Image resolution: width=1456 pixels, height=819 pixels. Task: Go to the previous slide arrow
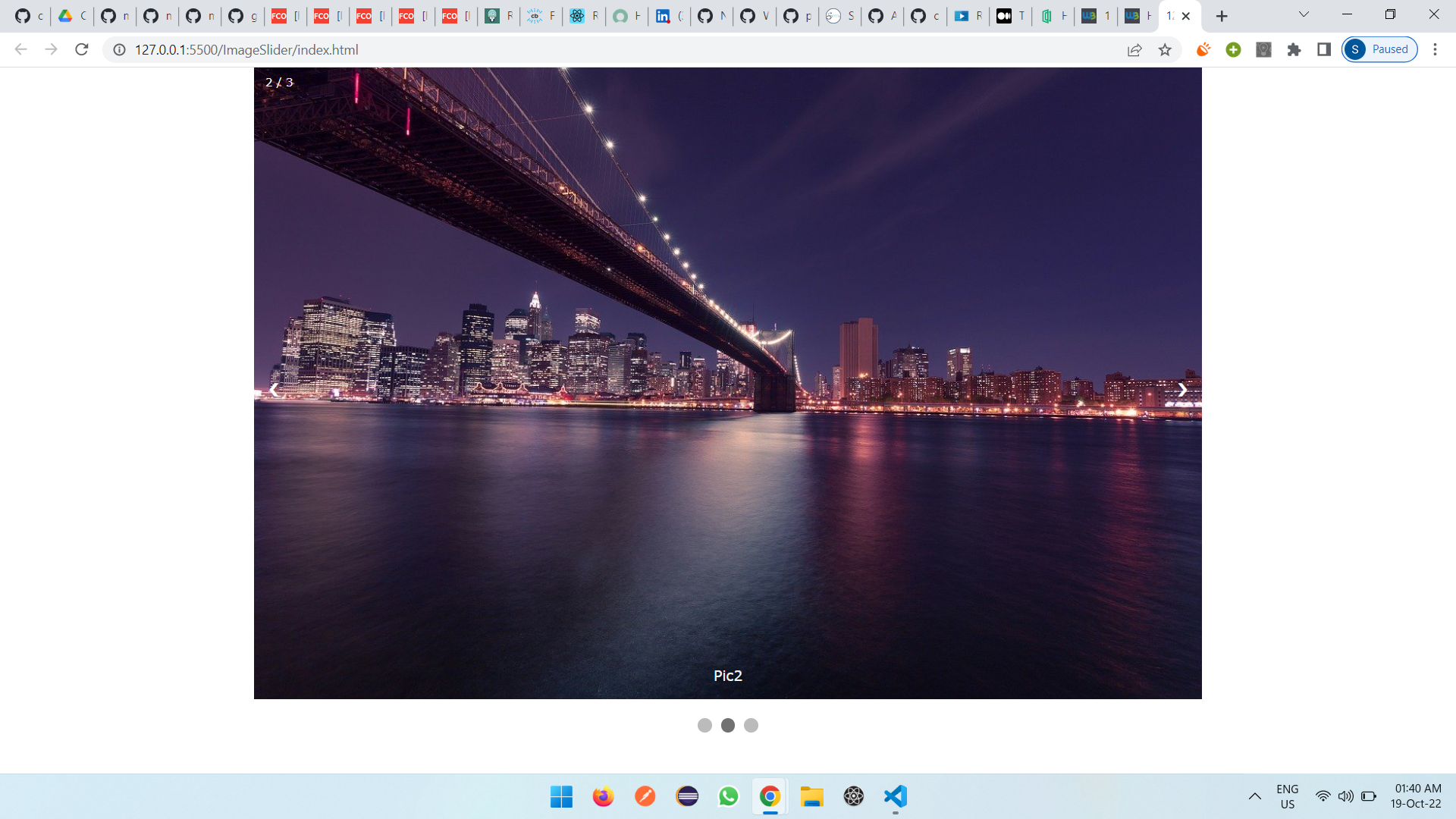[x=274, y=390]
